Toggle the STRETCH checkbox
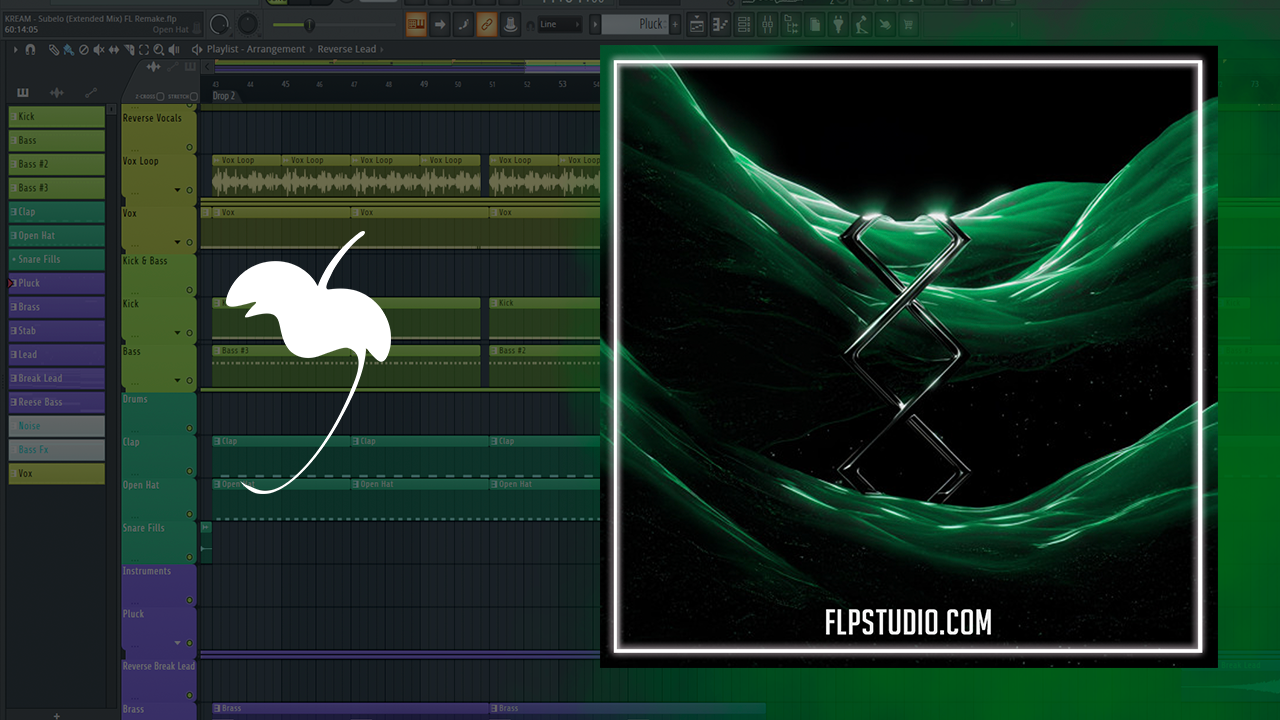 pyautogui.click(x=194, y=97)
